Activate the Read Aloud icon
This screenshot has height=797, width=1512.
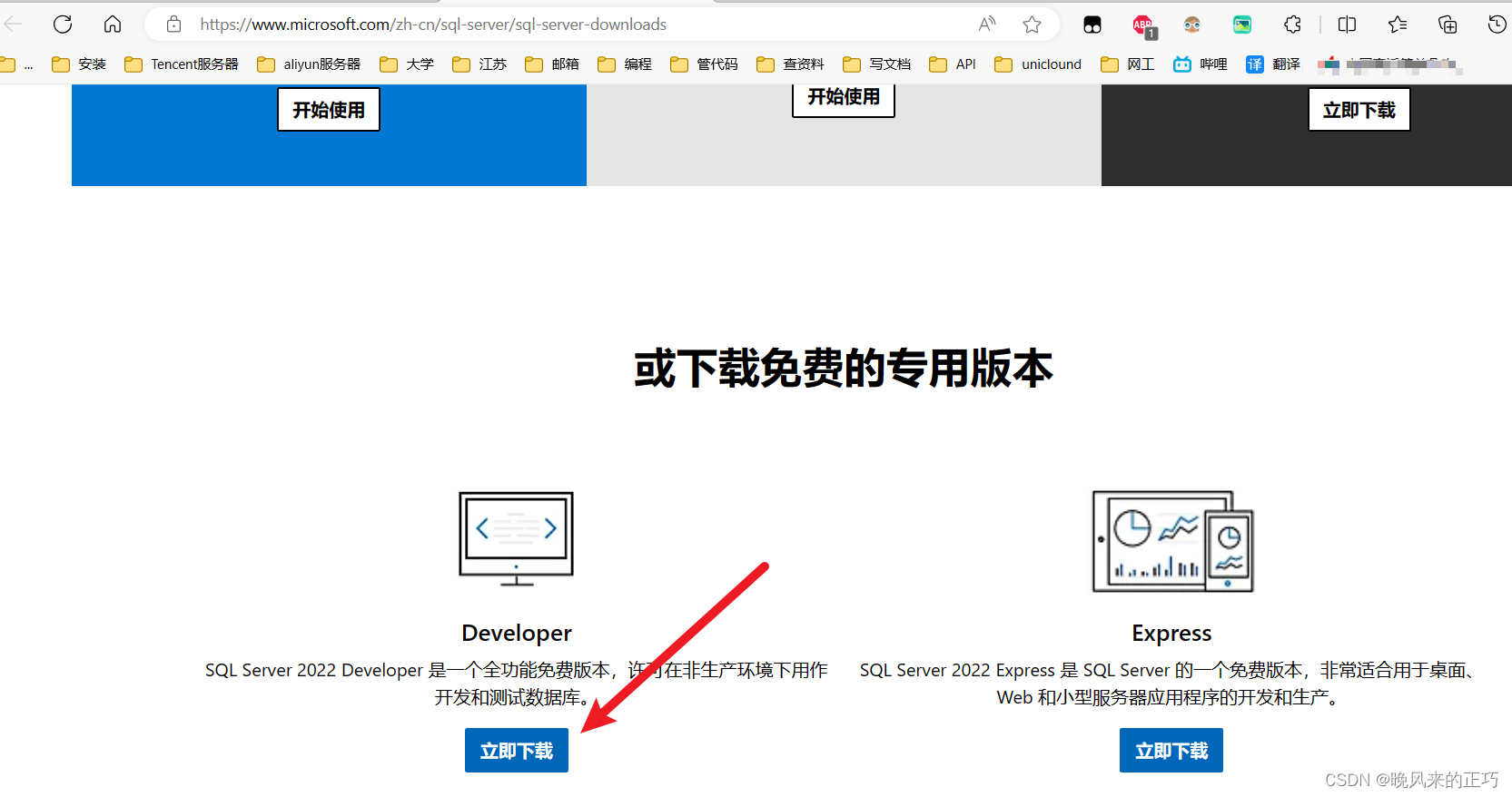987,25
